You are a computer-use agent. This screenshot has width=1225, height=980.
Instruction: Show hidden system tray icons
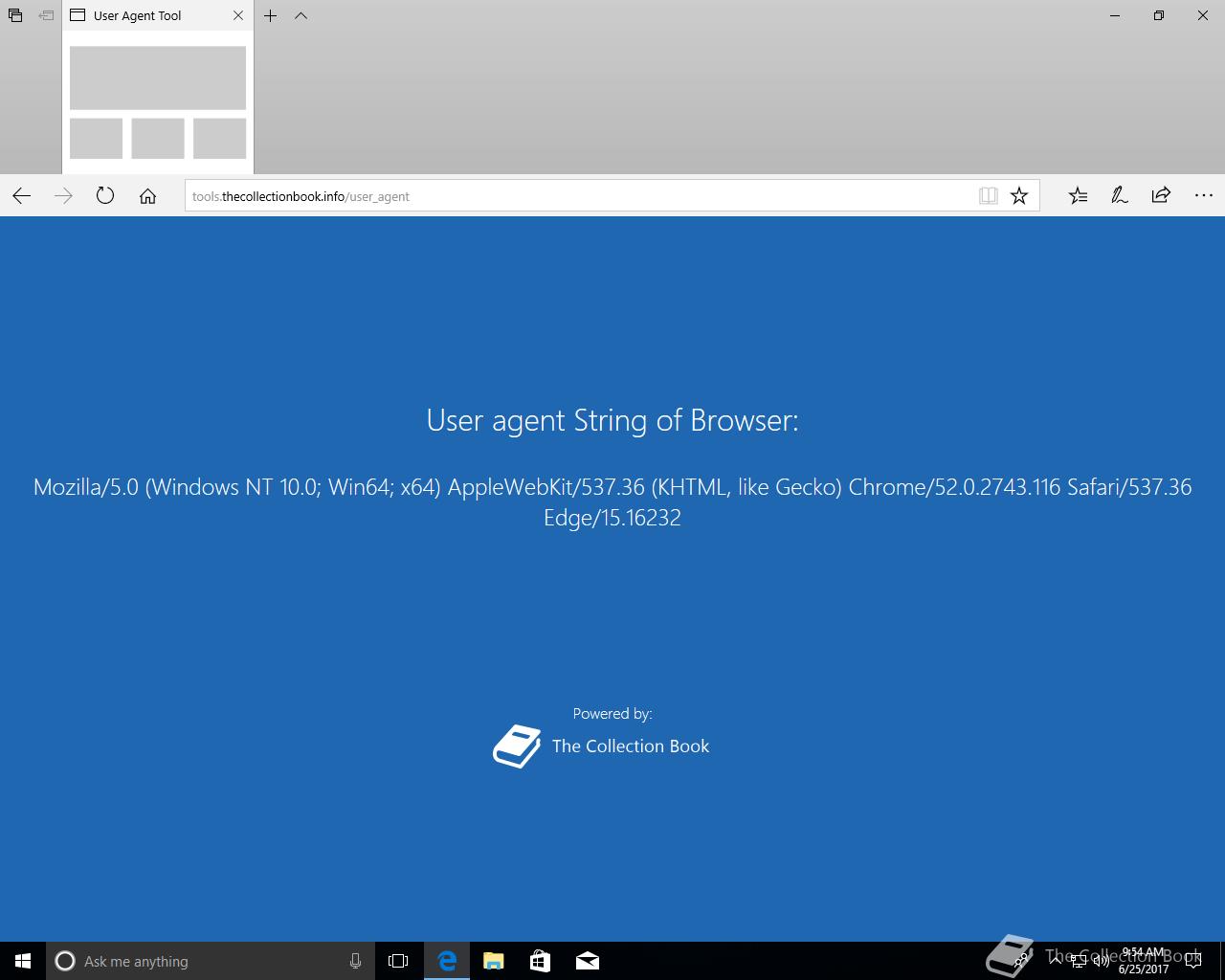(1056, 961)
